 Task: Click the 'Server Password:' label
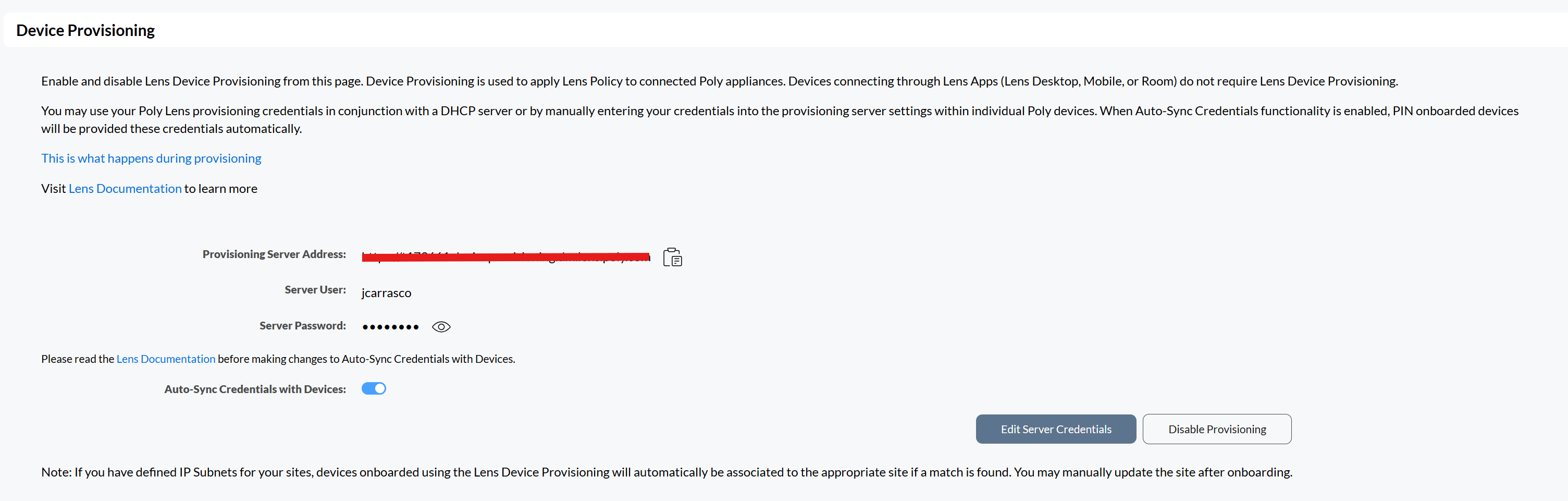tap(303, 326)
